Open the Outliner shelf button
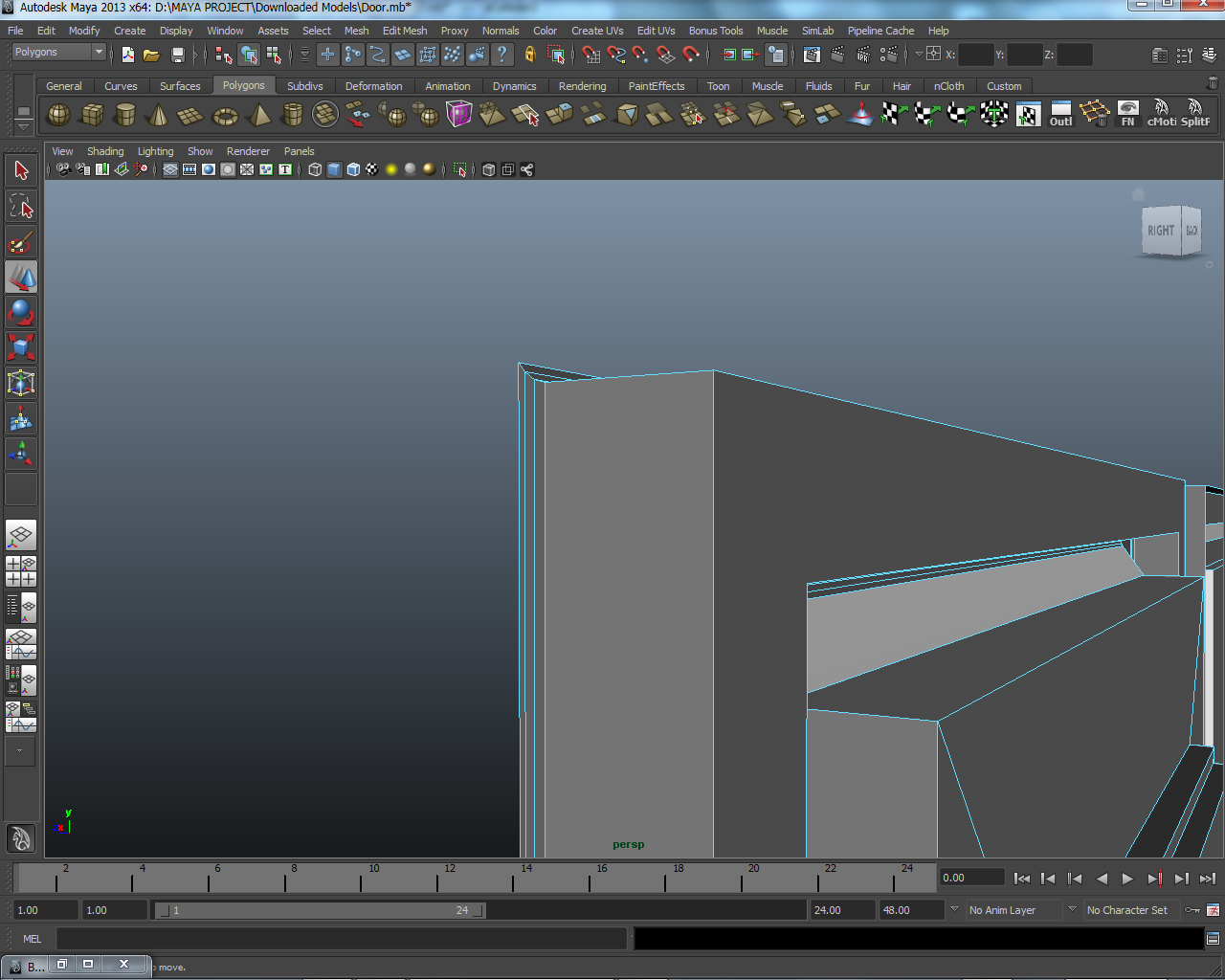 (1060, 114)
